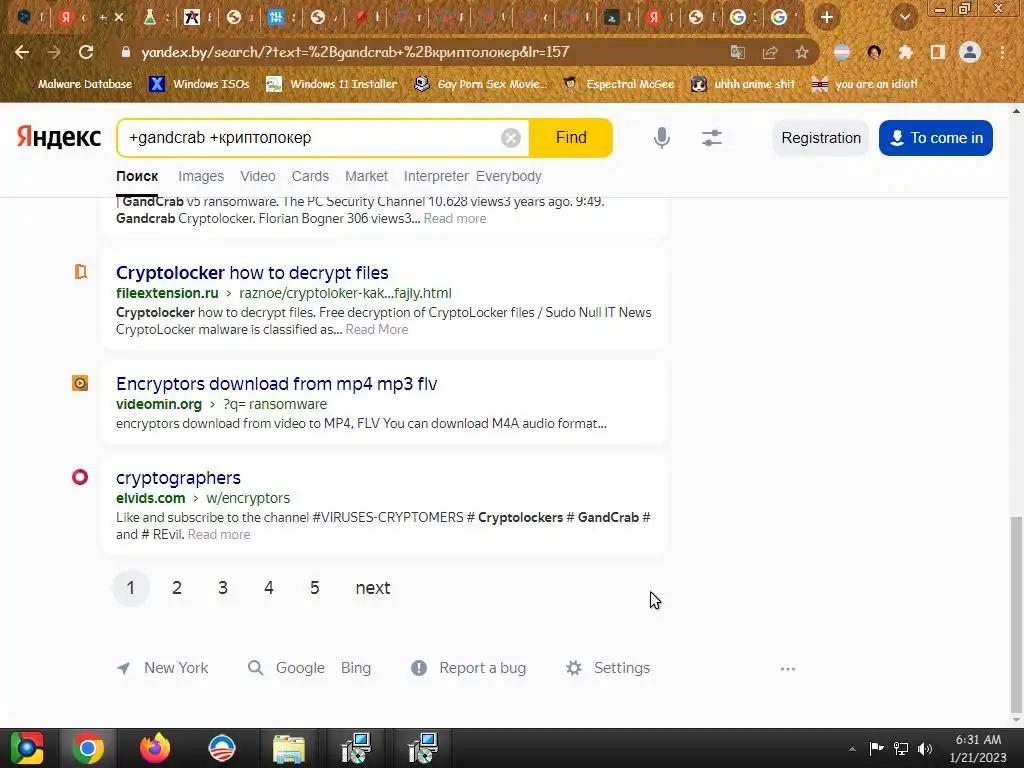Open the uhhh anime shit bookmark
Screen dimensions: 1024x768
(743, 84)
